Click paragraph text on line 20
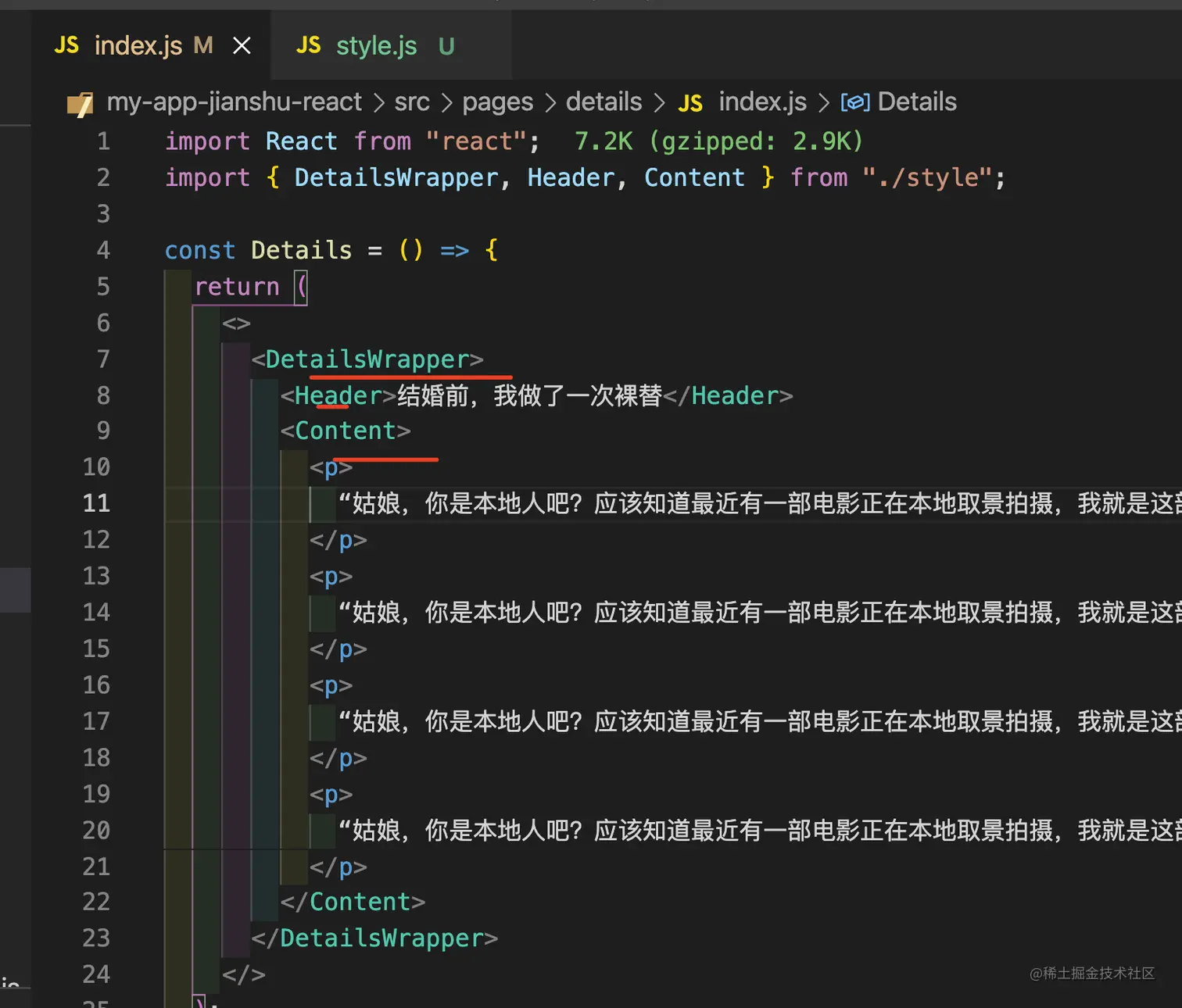Screen dimensions: 1182x1008 (x=759, y=830)
